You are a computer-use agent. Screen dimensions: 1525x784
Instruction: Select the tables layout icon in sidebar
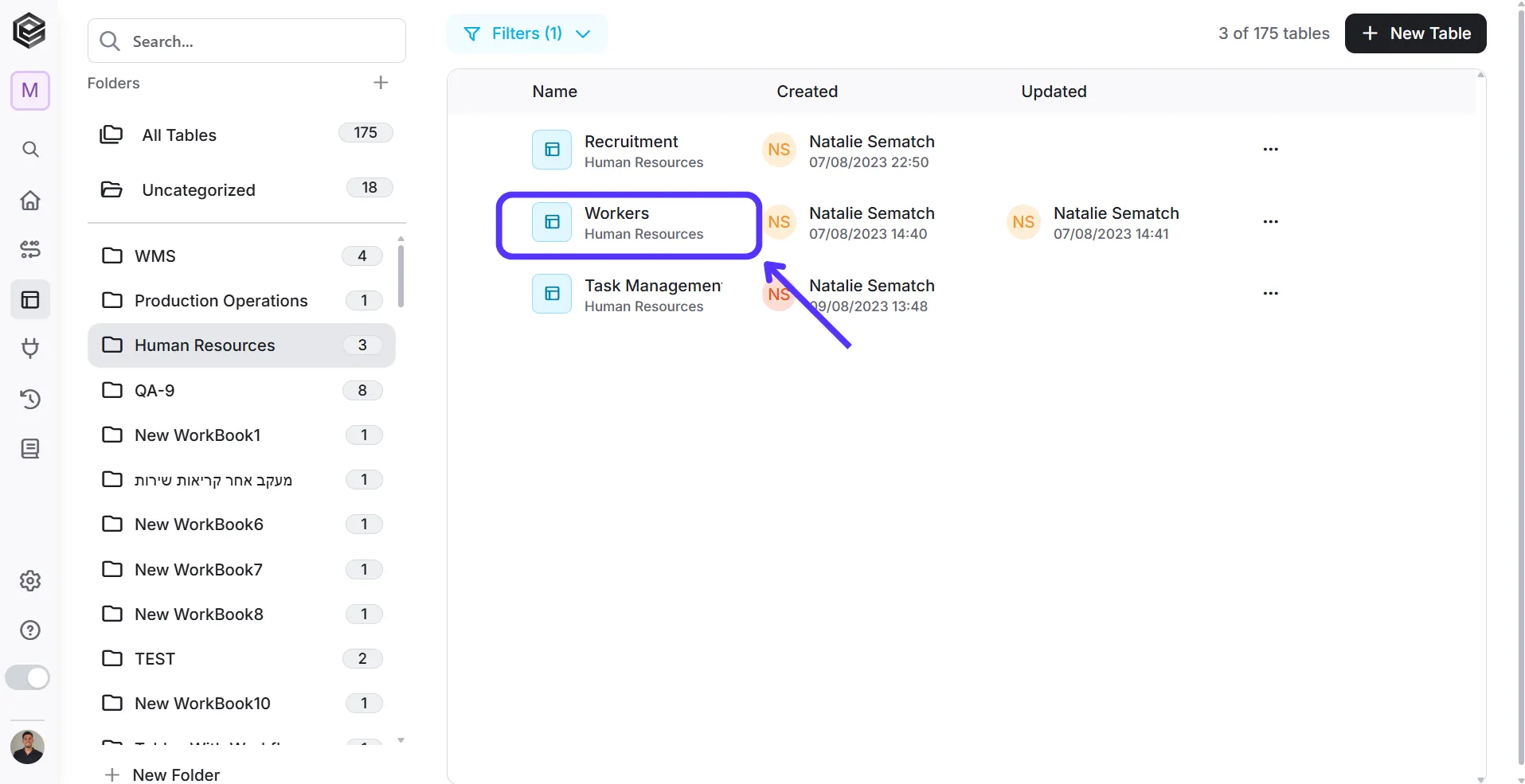tap(30, 299)
